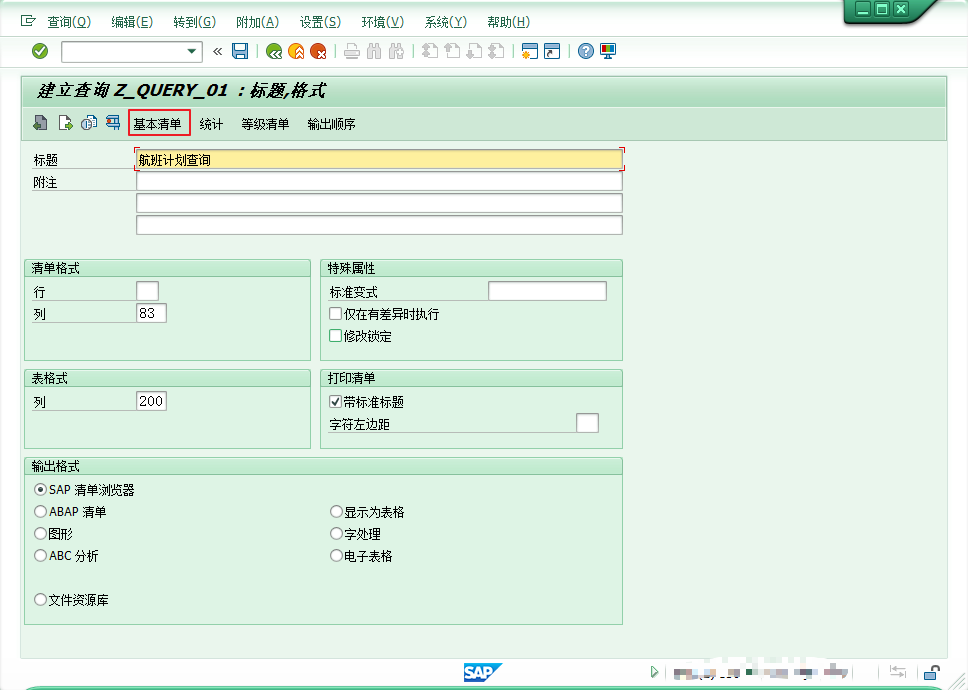Select the ABAP 清单 radio button
Screen dimensions: 968x690
40,512
